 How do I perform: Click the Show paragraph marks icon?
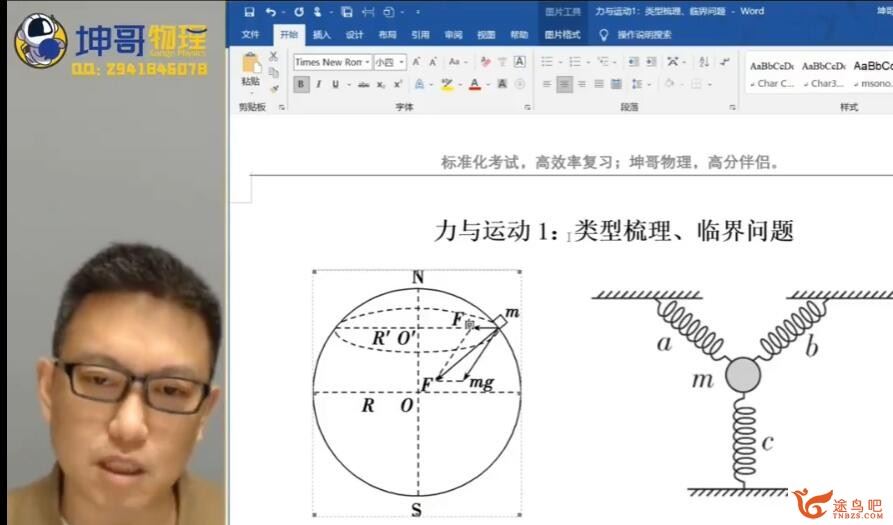click(725, 61)
